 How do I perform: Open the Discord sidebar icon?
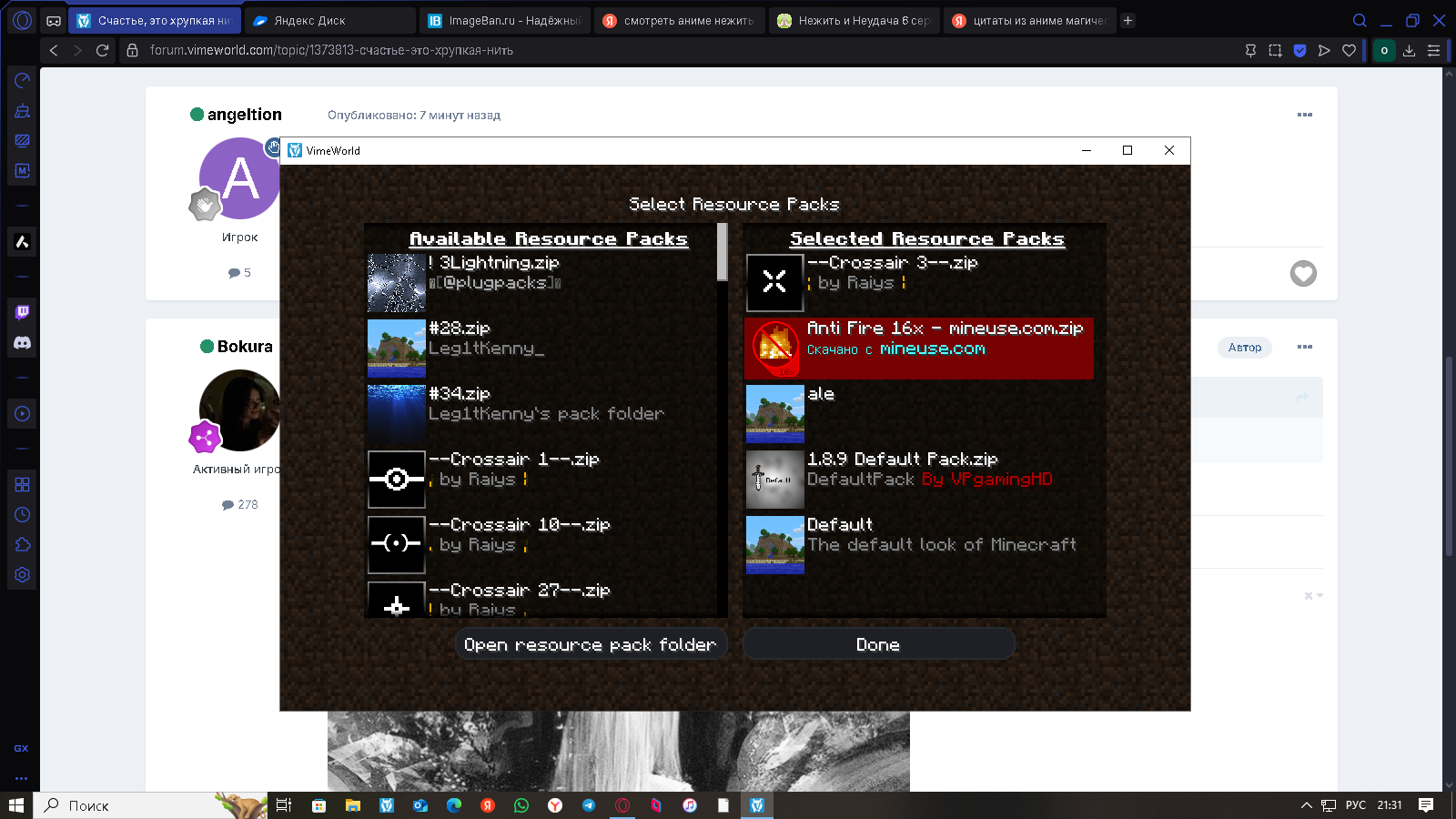pyautogui.click(x=22, y=343)
